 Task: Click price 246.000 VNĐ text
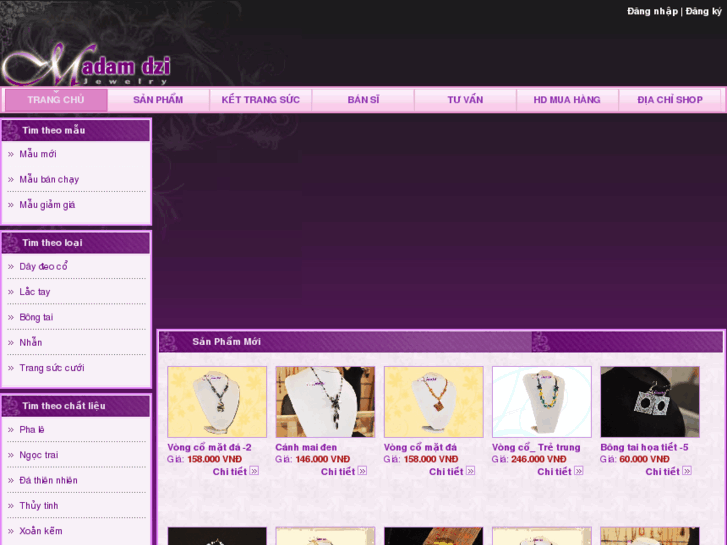(539, 459)
